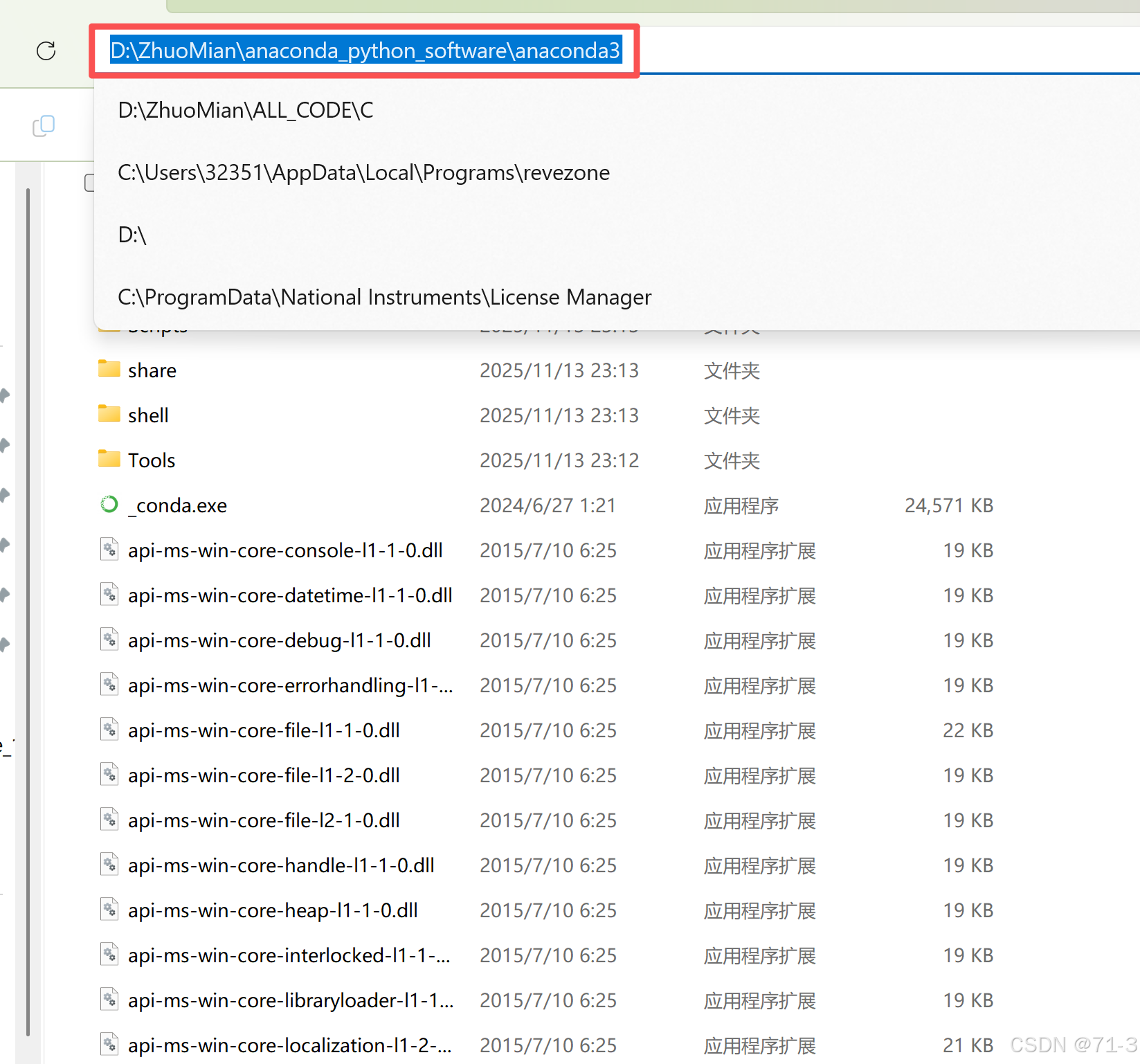Click the 19 KB size of the heap dll

(968, 910)
